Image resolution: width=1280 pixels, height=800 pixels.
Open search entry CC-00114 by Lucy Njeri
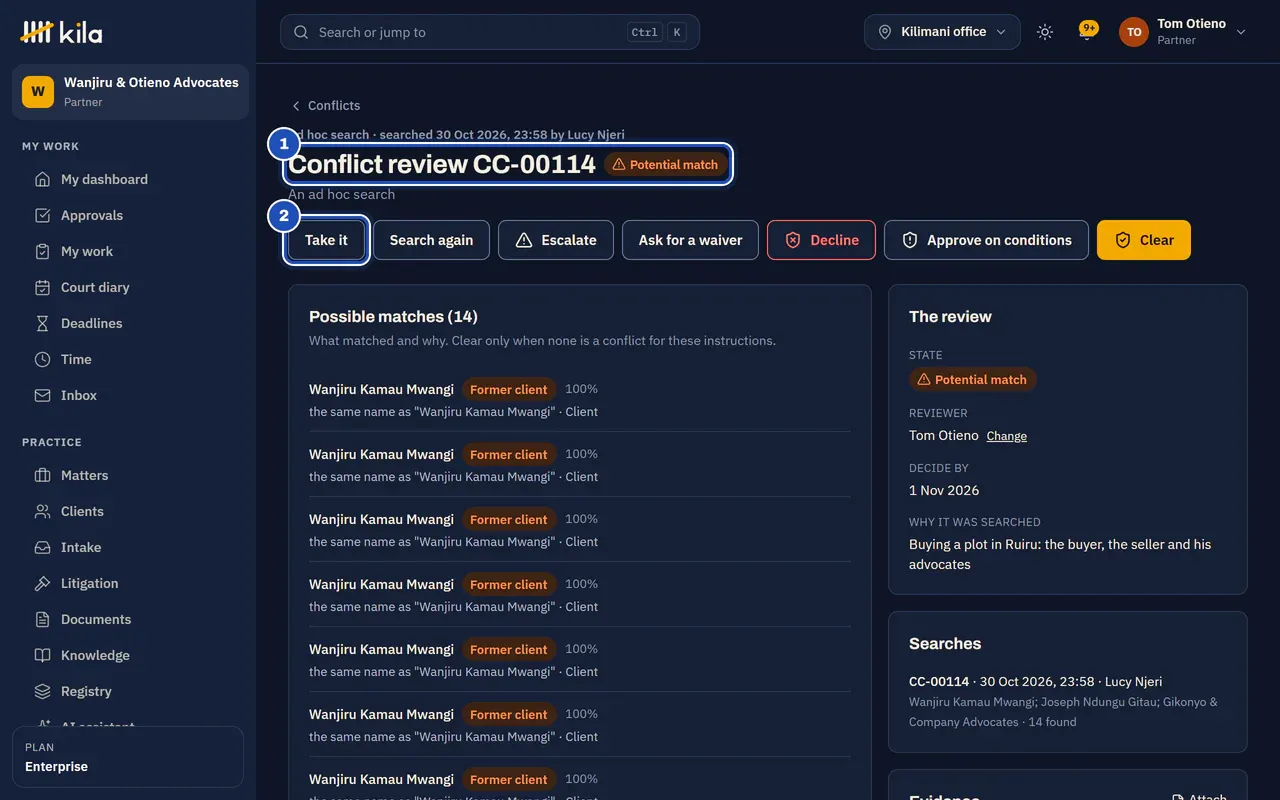[x=1068, y=702]
